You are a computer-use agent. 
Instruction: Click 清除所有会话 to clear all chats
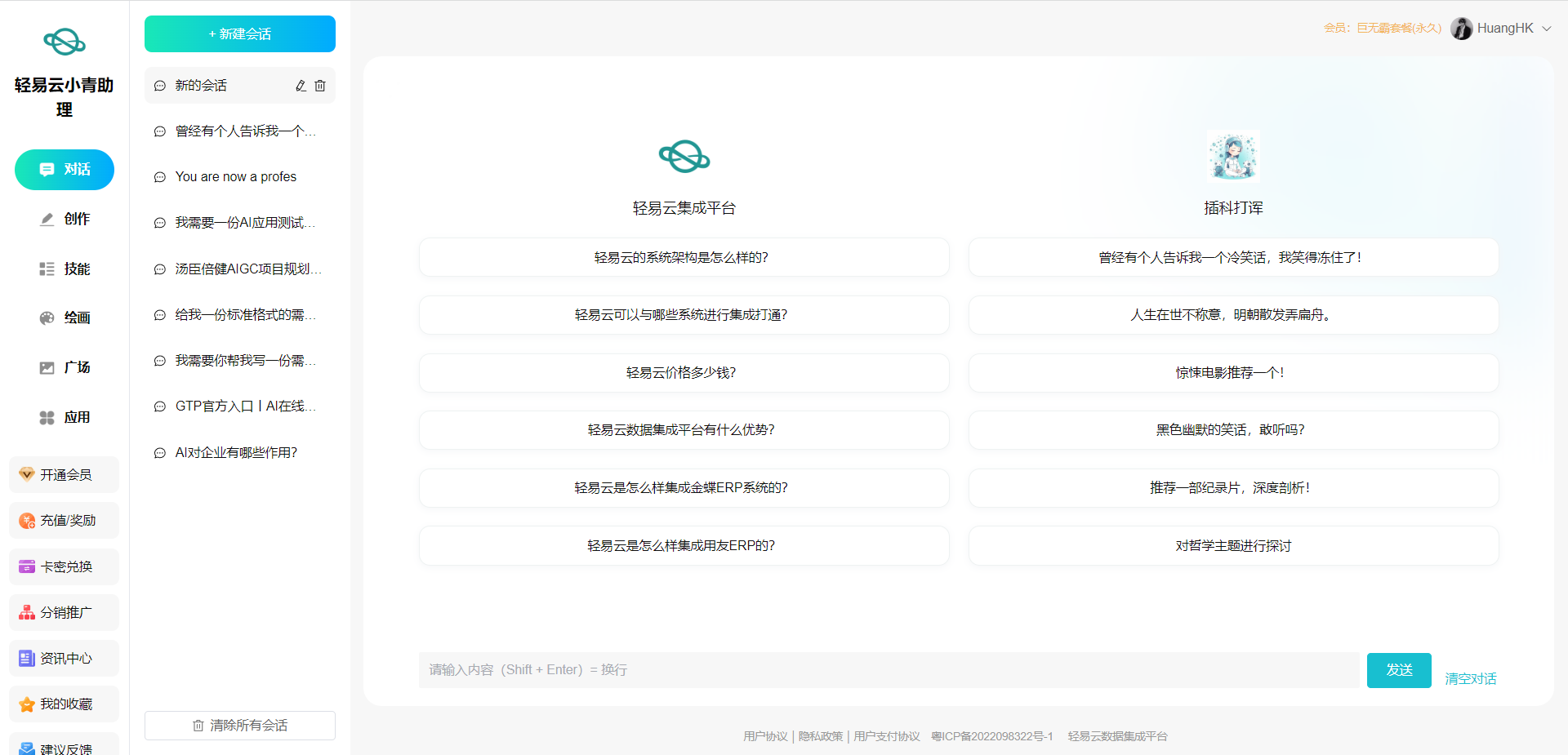[240, 726]
